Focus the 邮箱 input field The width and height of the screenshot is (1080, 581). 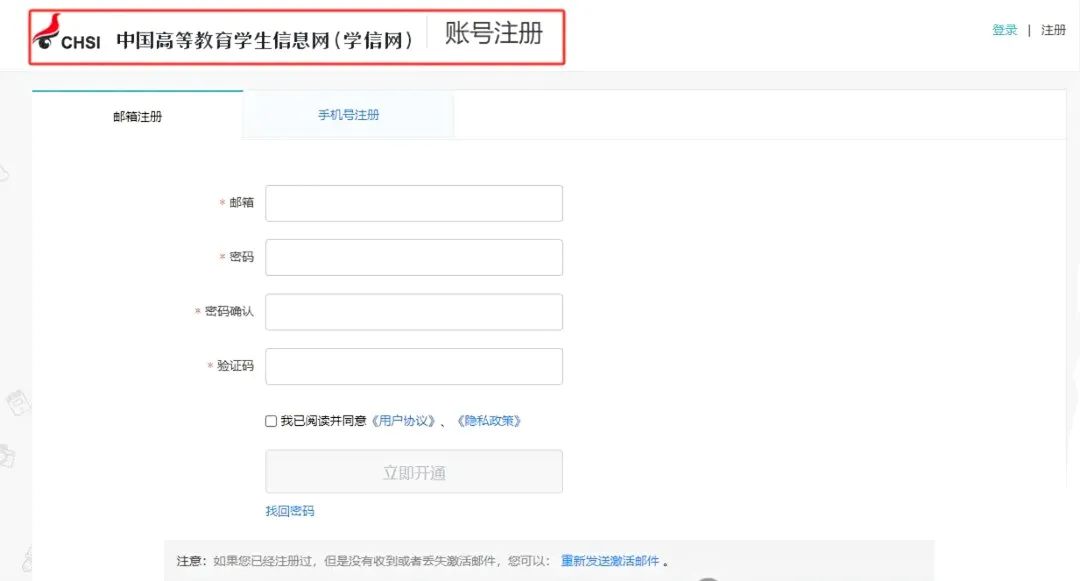coord(413,203)
